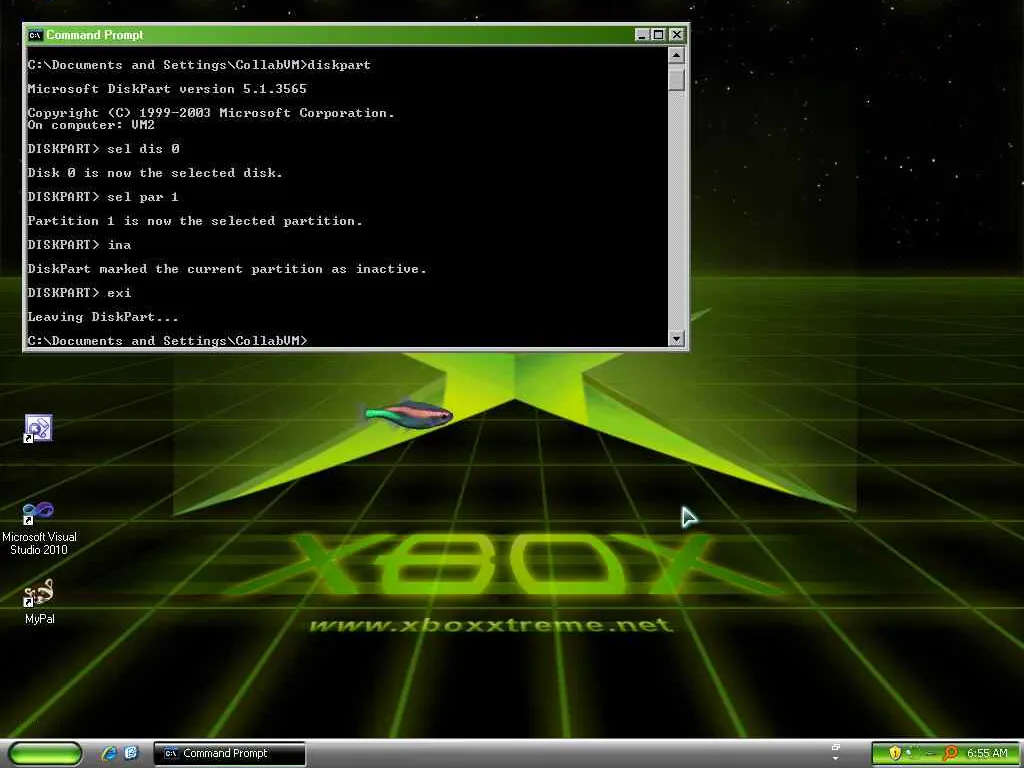Select the Microsoft Visual Studio 2010 shortcut
This screenshot has height=768, width=1024.
[39, 528]
